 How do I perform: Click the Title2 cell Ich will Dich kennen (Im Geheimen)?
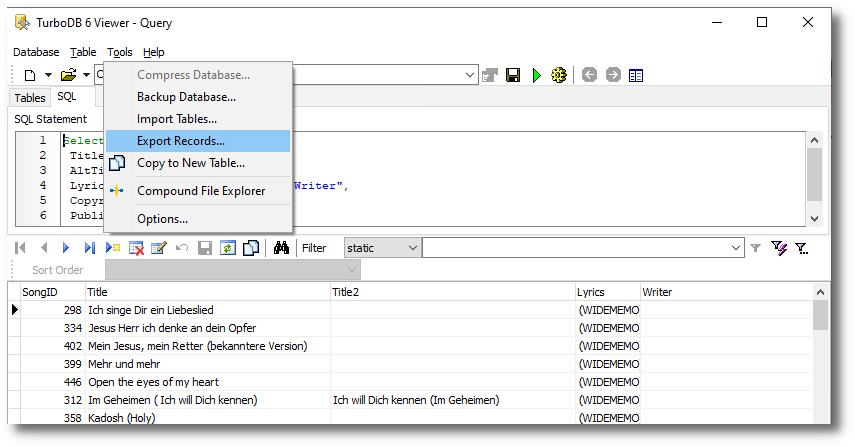[453, 400]
